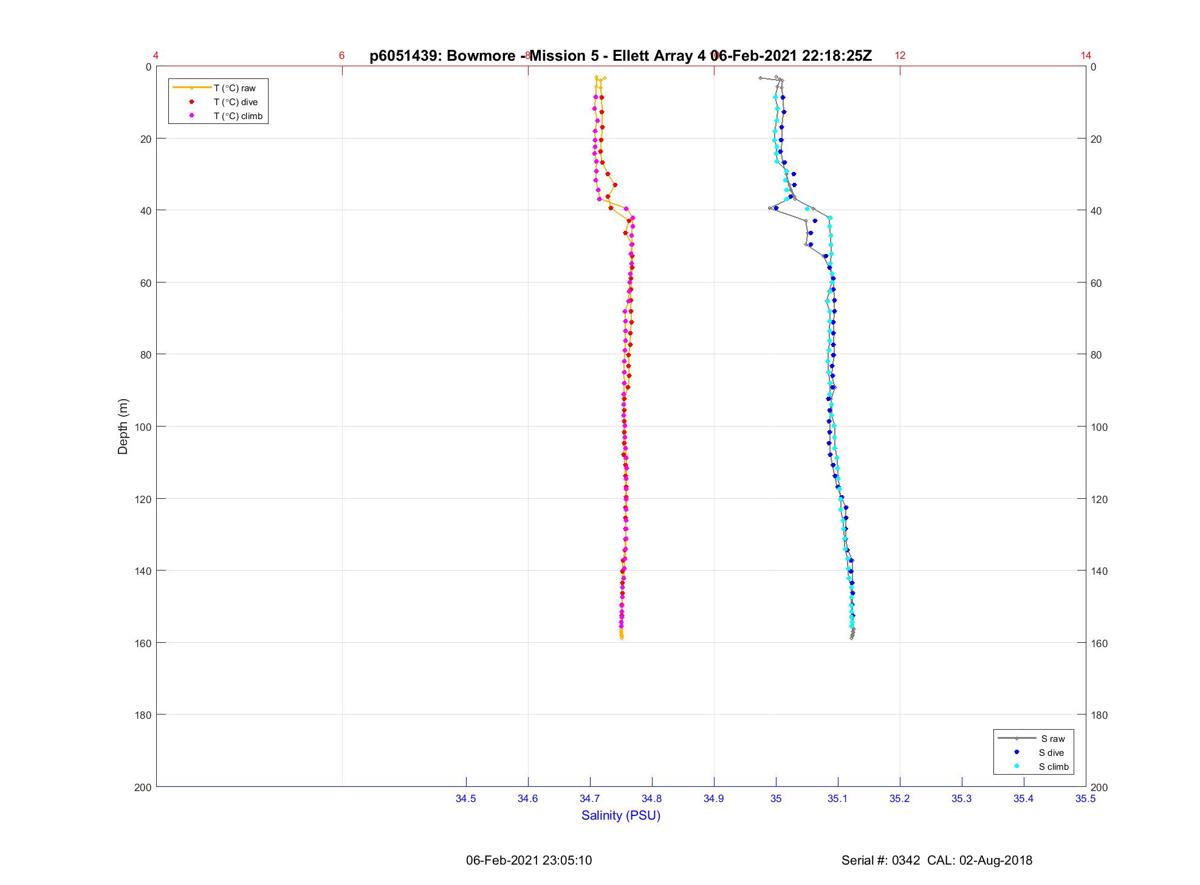Click the red dot marker for T dive
This screenshot has height=885, width=1200.
(x=191, y=102)
